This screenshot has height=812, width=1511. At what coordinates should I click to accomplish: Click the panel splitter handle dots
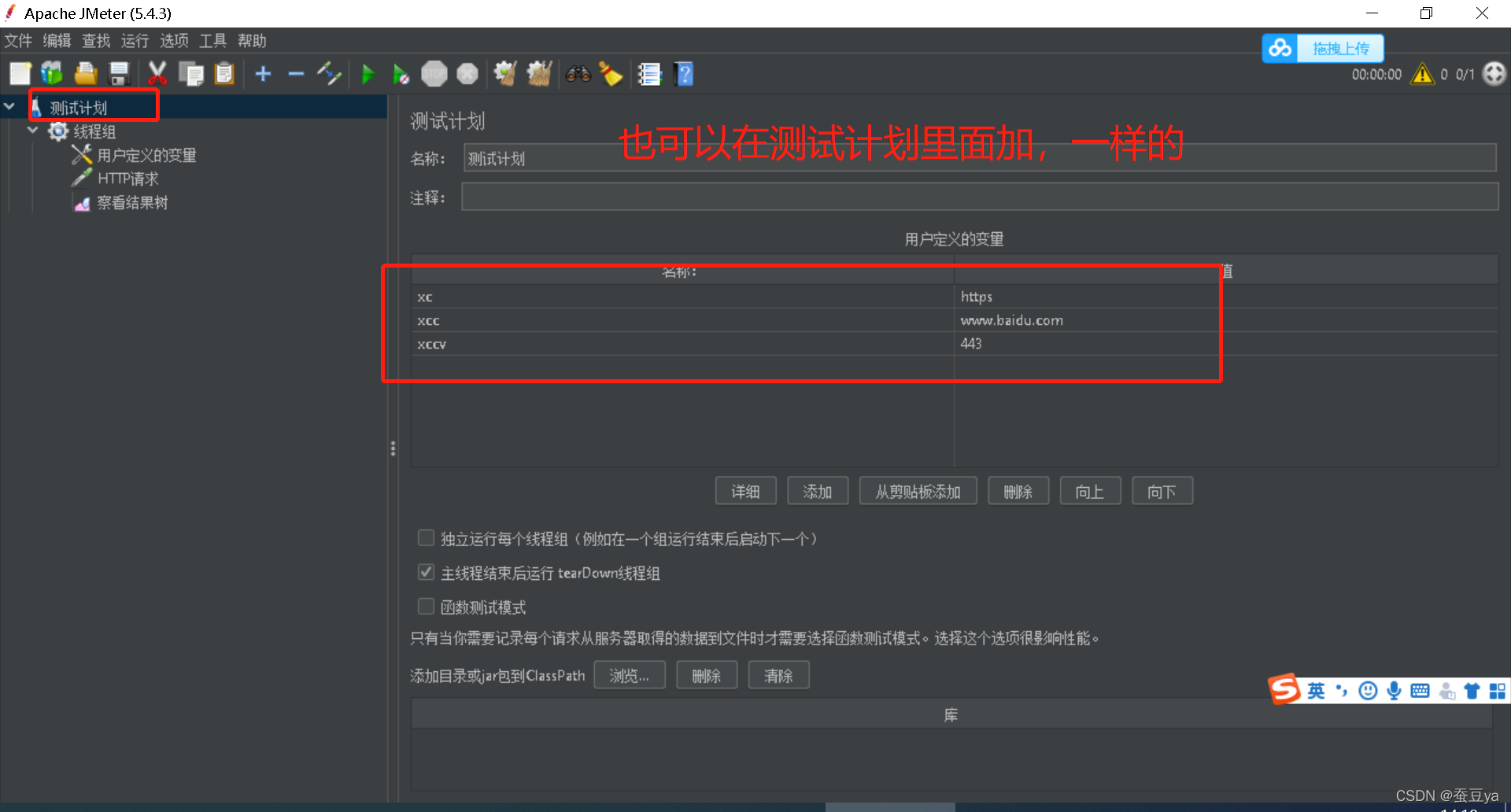[393, 448]
